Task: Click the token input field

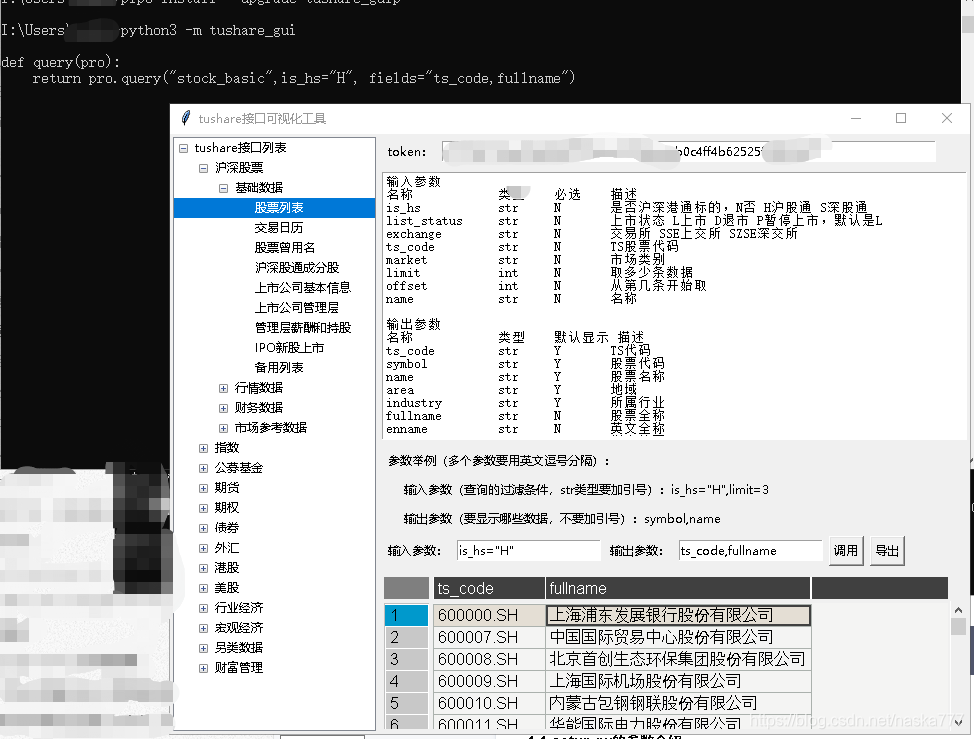Action: (688, 152)
